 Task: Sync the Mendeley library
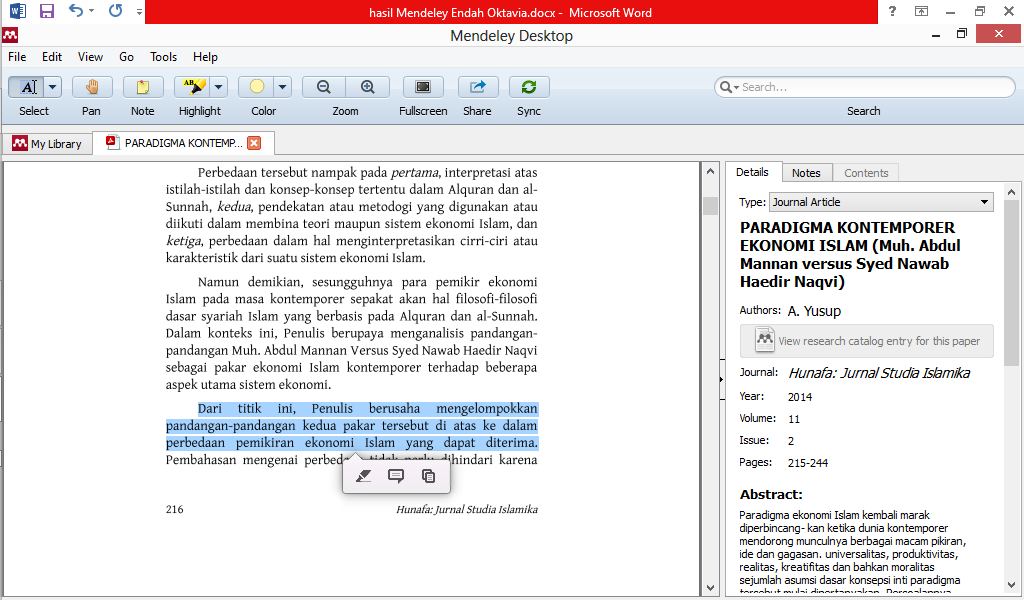[529, 87]
